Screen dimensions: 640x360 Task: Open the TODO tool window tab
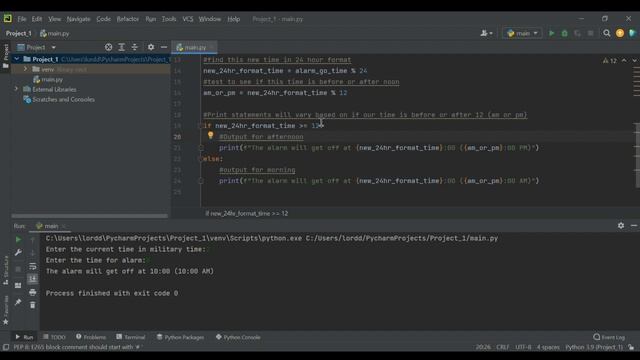(x=54, y=337)
